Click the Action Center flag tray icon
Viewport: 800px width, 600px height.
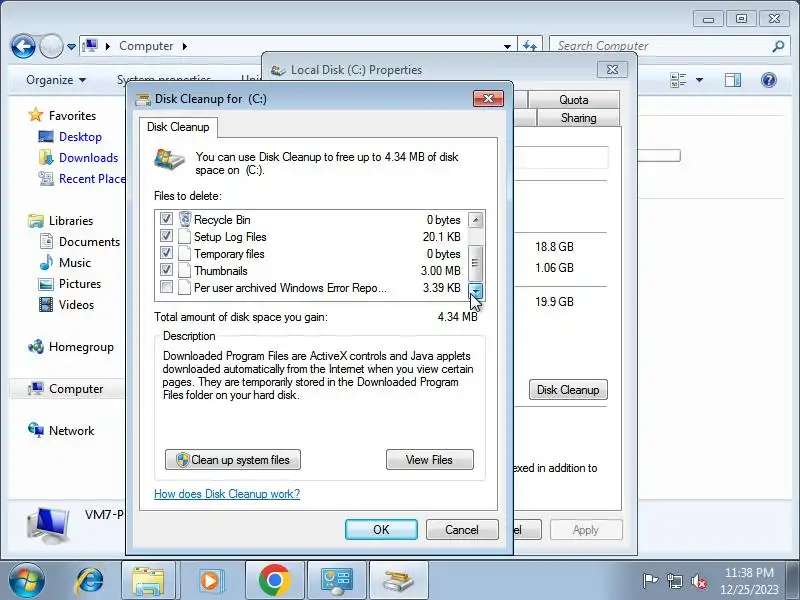pyautogui.click(x=650, y=581)
